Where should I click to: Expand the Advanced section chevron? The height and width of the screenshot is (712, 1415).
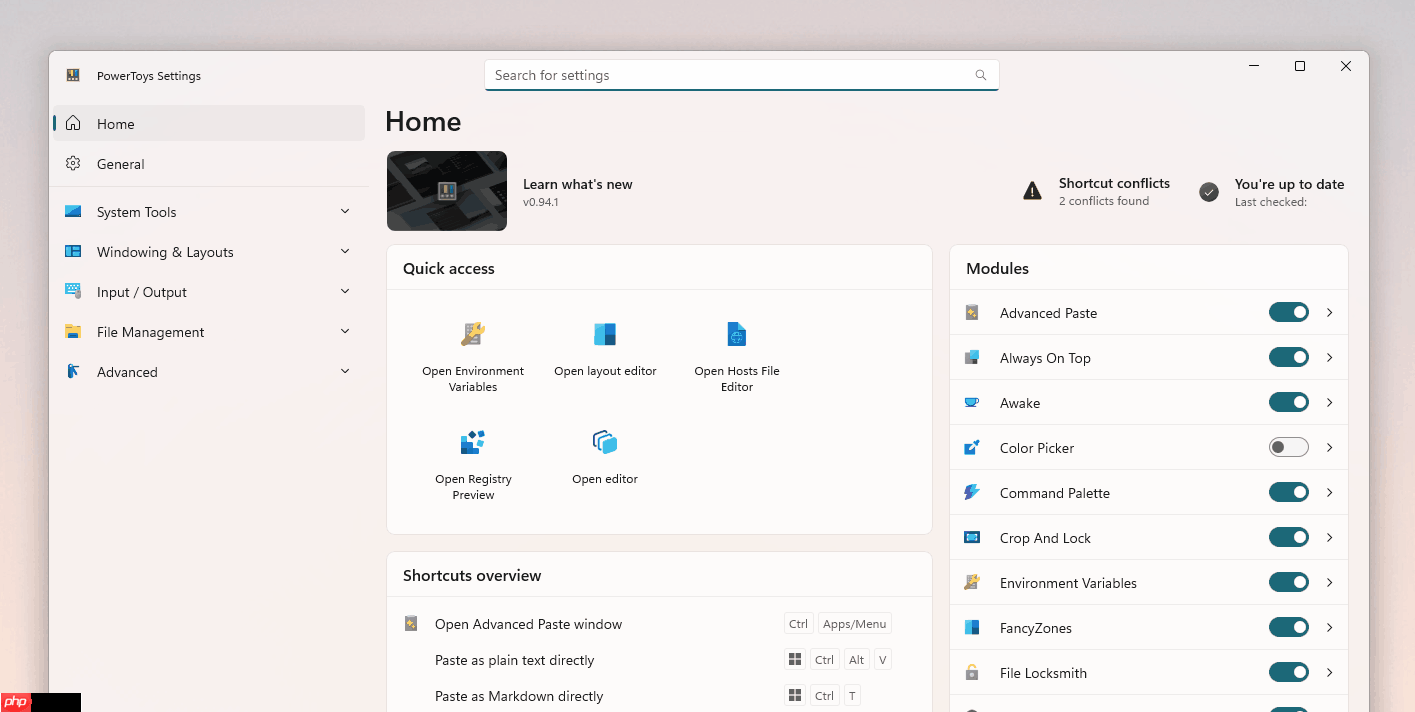tap(345, 371)
